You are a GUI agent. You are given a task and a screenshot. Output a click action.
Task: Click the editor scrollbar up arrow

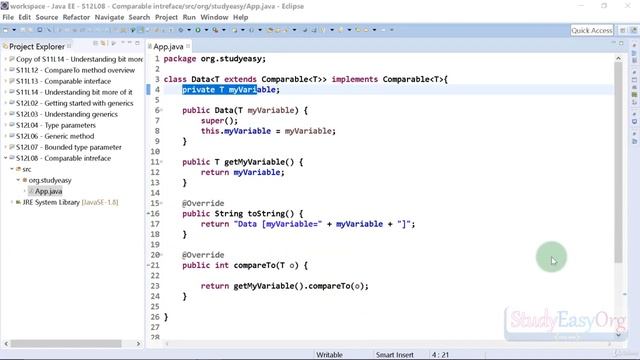coord(618,58)
